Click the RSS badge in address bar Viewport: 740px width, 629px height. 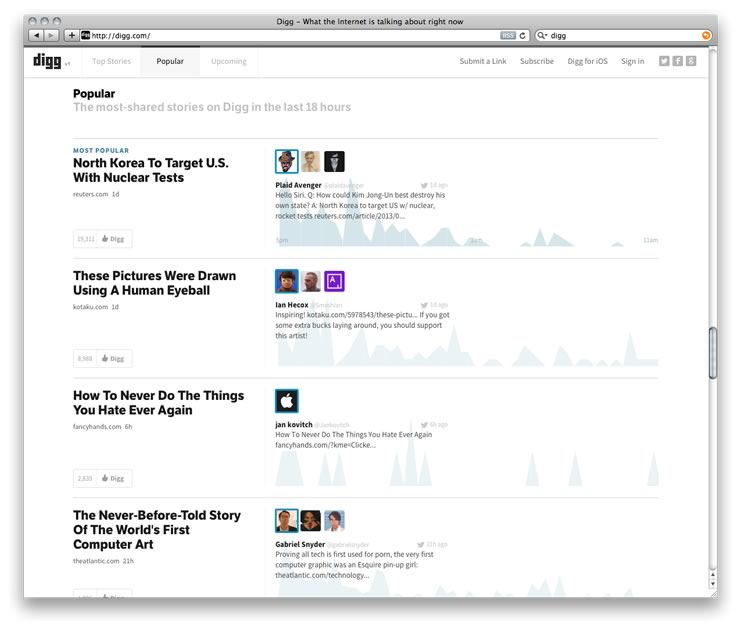coord(507,35)
